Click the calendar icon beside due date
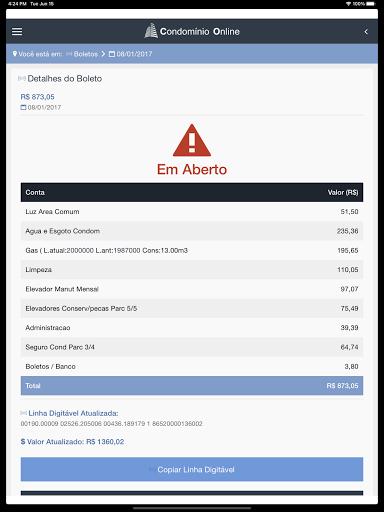Viewport: 384px width, 512px height. click(23, 107)
